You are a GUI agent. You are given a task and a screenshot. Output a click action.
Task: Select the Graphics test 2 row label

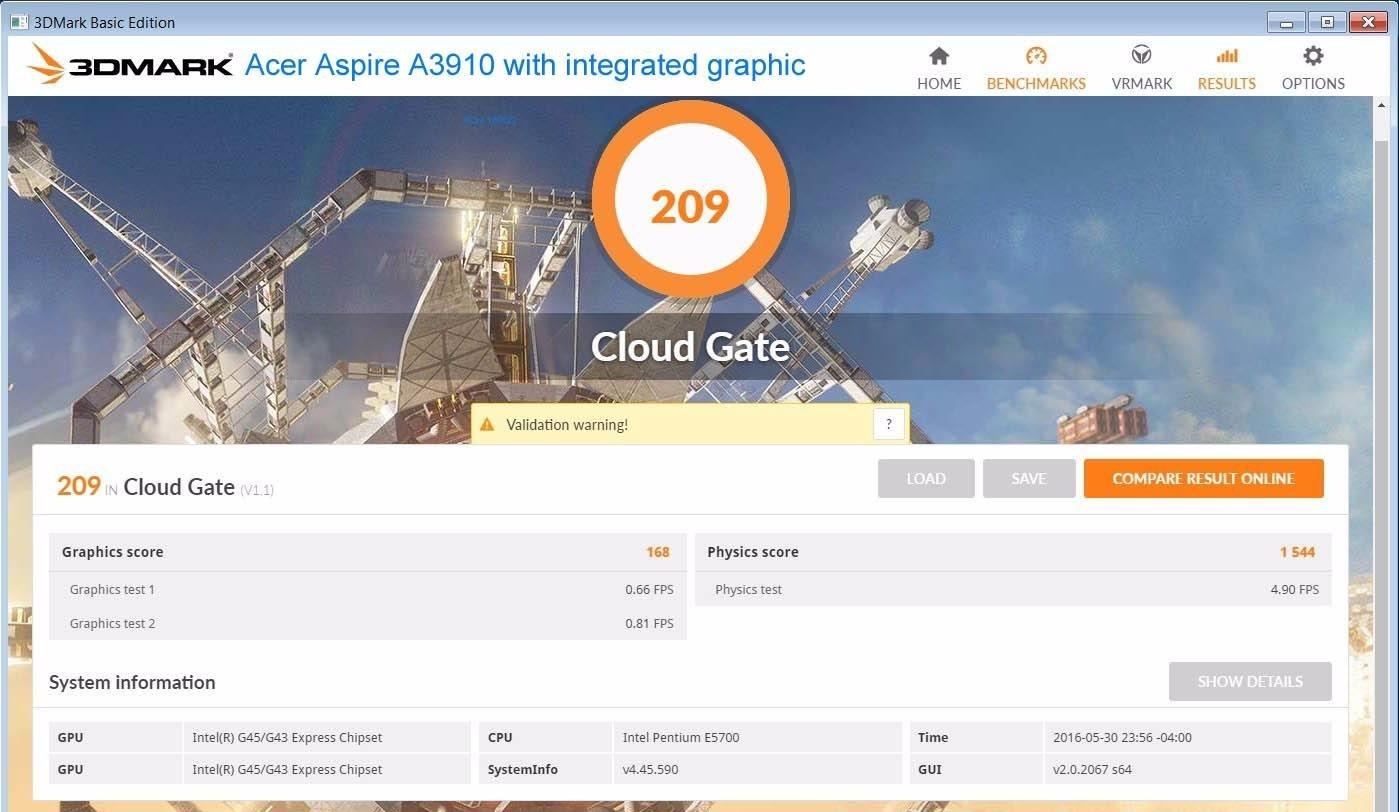pos(112,624)
